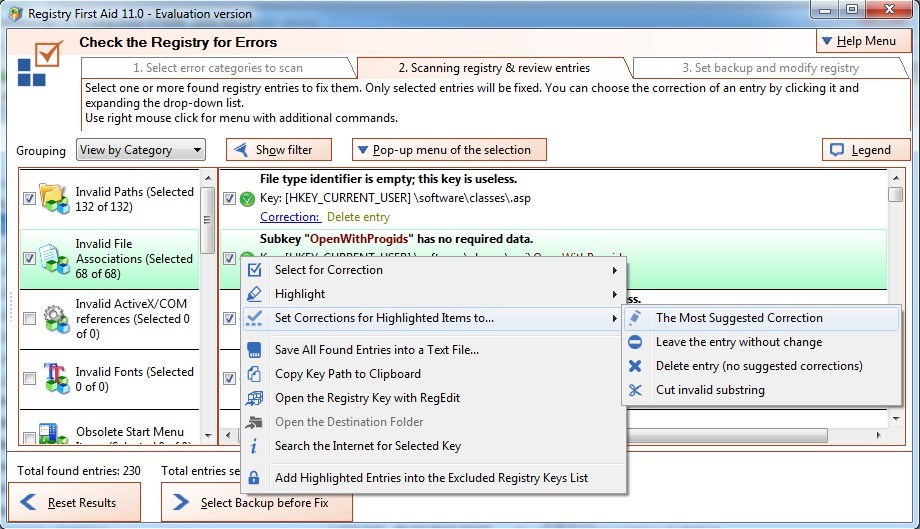Image resolution: width=920 pixels, height=529 pixels.
Task: Click the Invalid Fonts letter T icon
Action: pos(56,378)
